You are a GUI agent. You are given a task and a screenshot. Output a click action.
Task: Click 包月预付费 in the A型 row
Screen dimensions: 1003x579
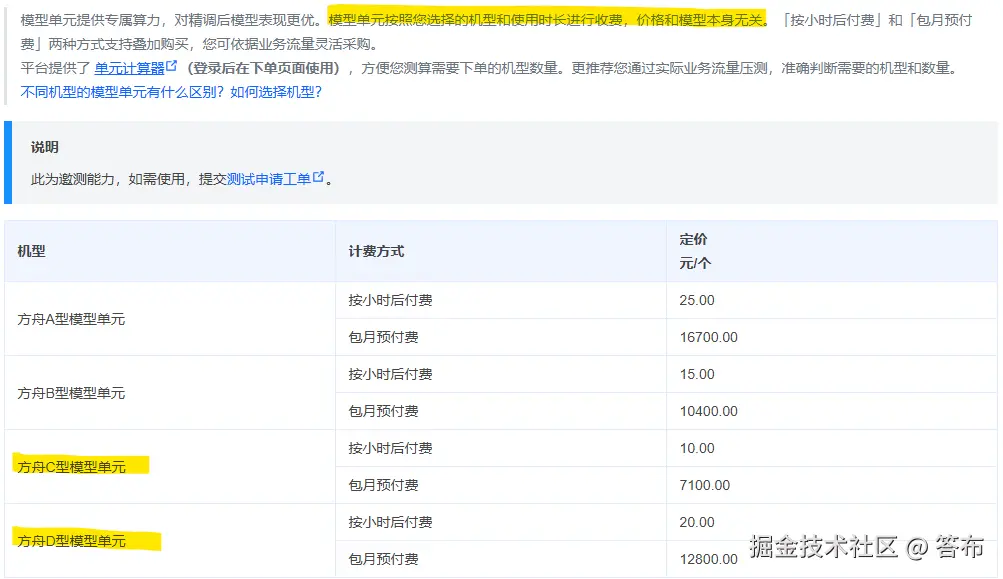[x=383, y=337]
